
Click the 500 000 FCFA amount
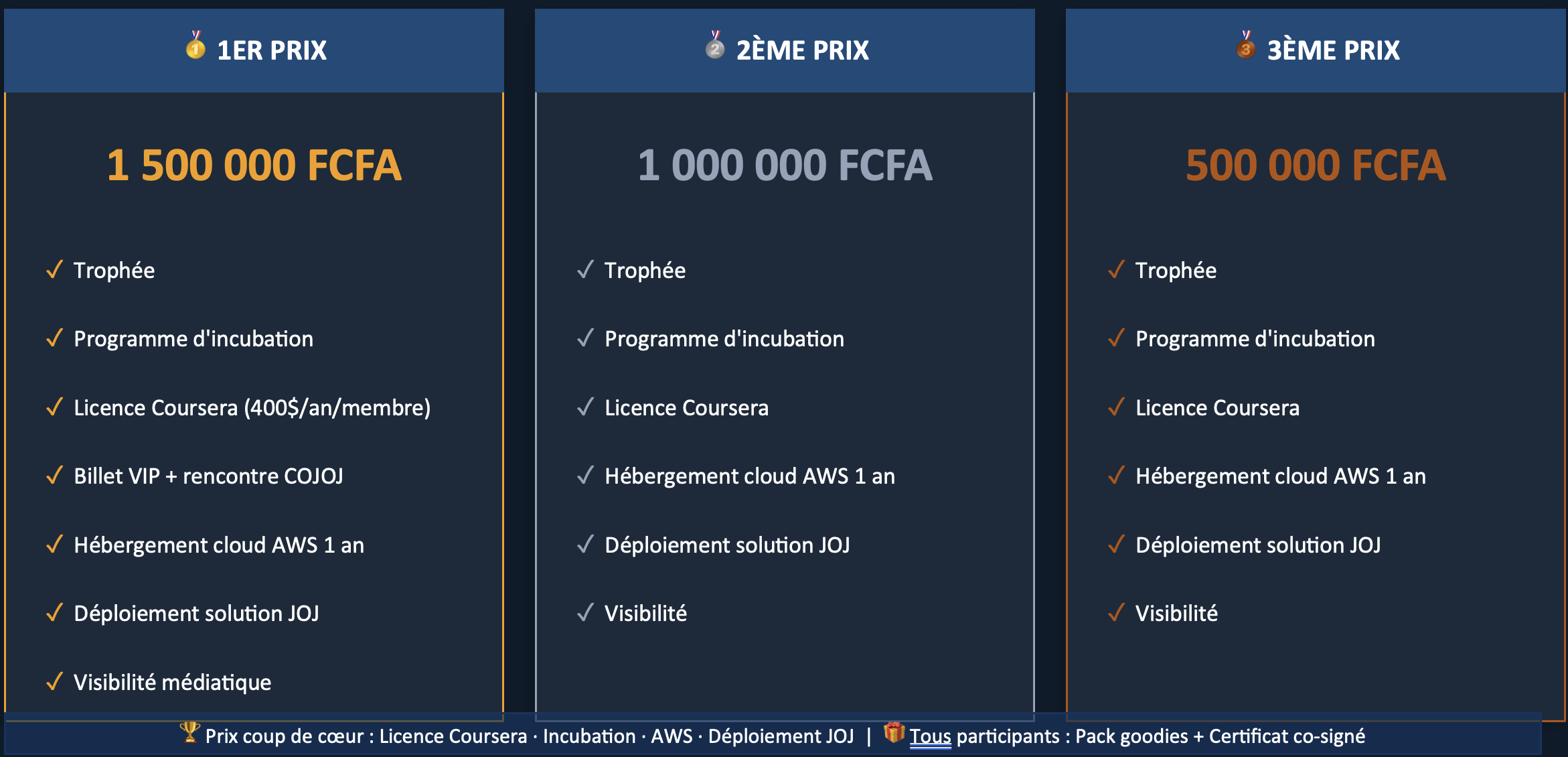point(1316,165)
